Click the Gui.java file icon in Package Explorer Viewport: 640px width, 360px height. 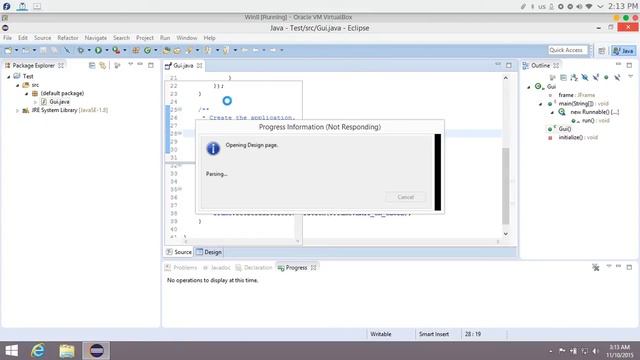tap(44, 102)
